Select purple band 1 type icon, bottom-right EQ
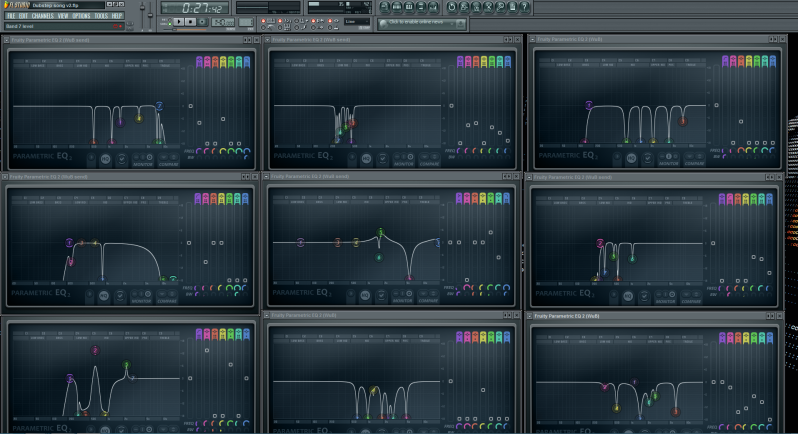Viewport: 798px width, 434px height. [722, 337]
